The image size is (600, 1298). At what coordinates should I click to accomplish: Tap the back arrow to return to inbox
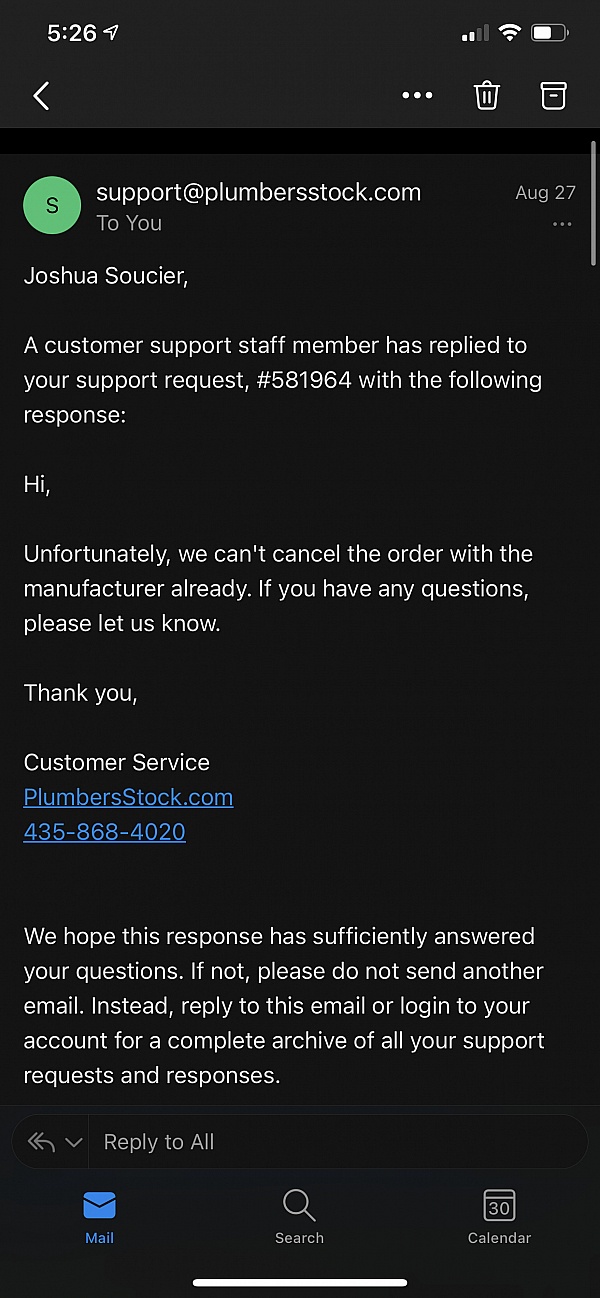41,96
